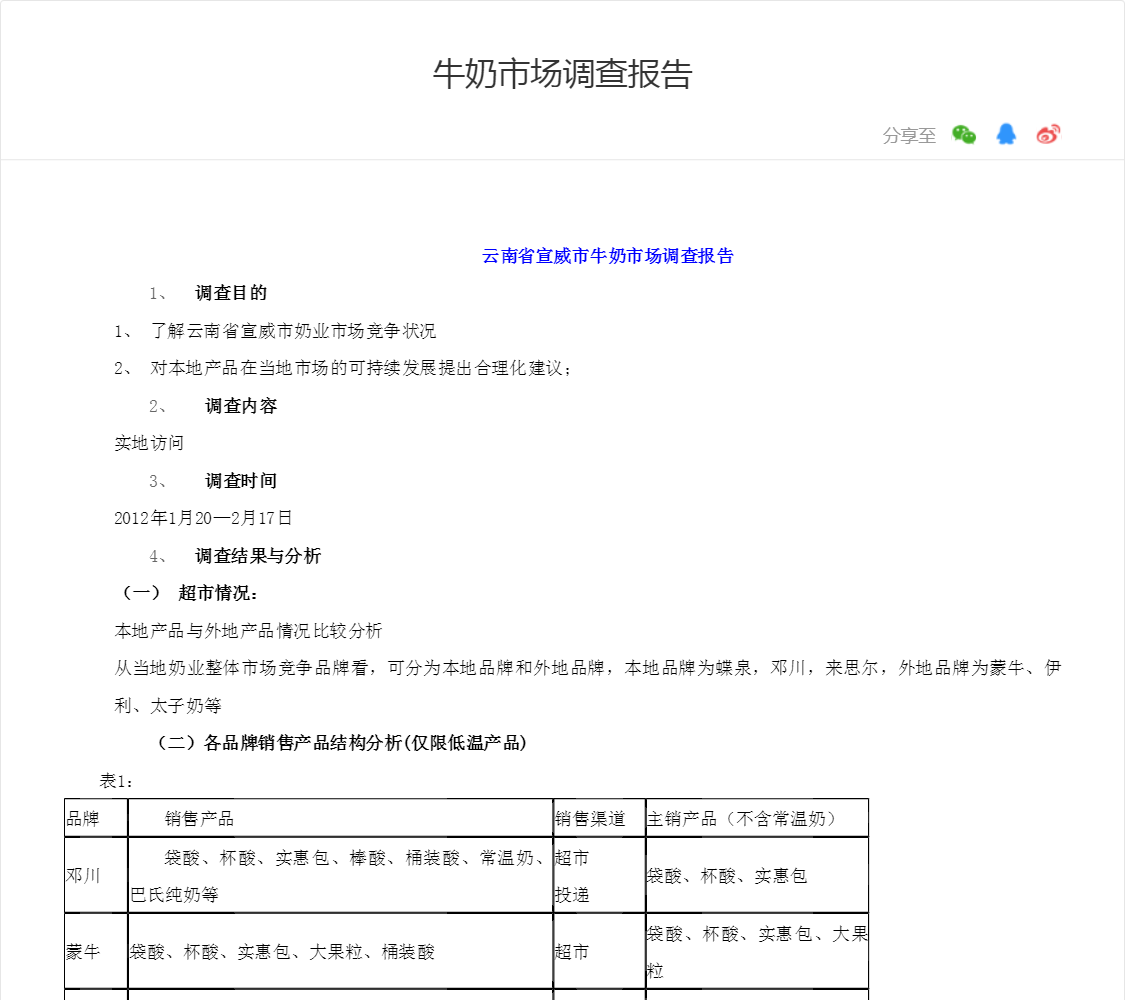
Task: Click the 销售产品 column header
Action: tap(341, 818)
